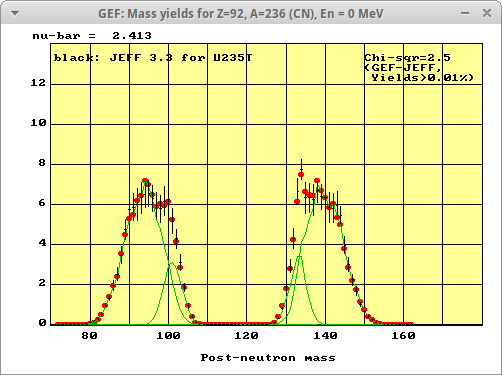Close the GEF mass yields window
Image resolution: width=502 pixels, height=375 pixels.
click(x=487, y=13)
